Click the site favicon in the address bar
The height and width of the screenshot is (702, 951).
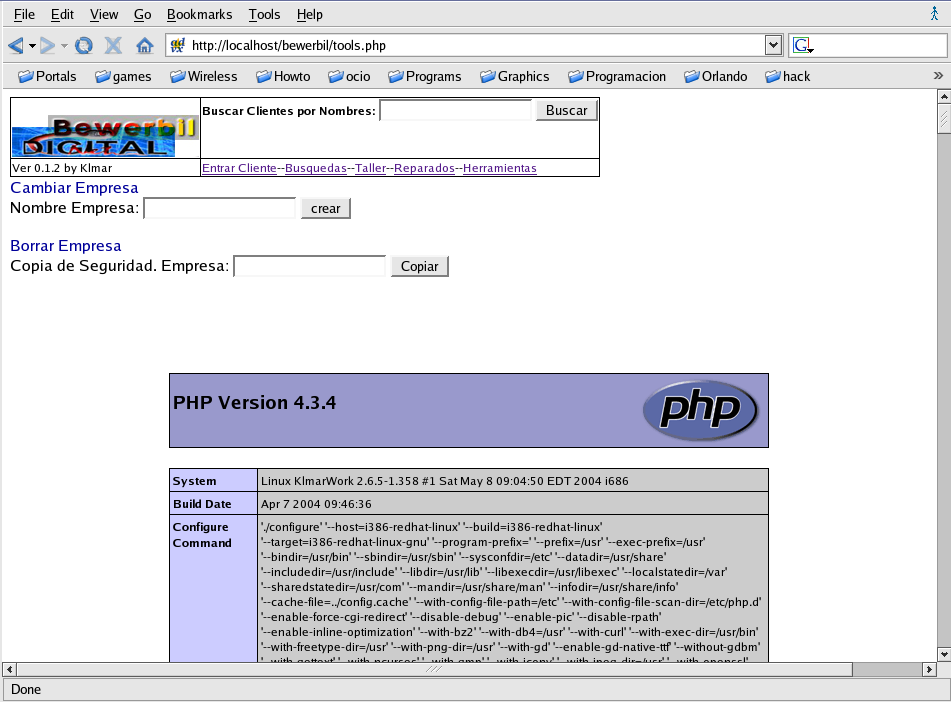click(x=178, y=46)
